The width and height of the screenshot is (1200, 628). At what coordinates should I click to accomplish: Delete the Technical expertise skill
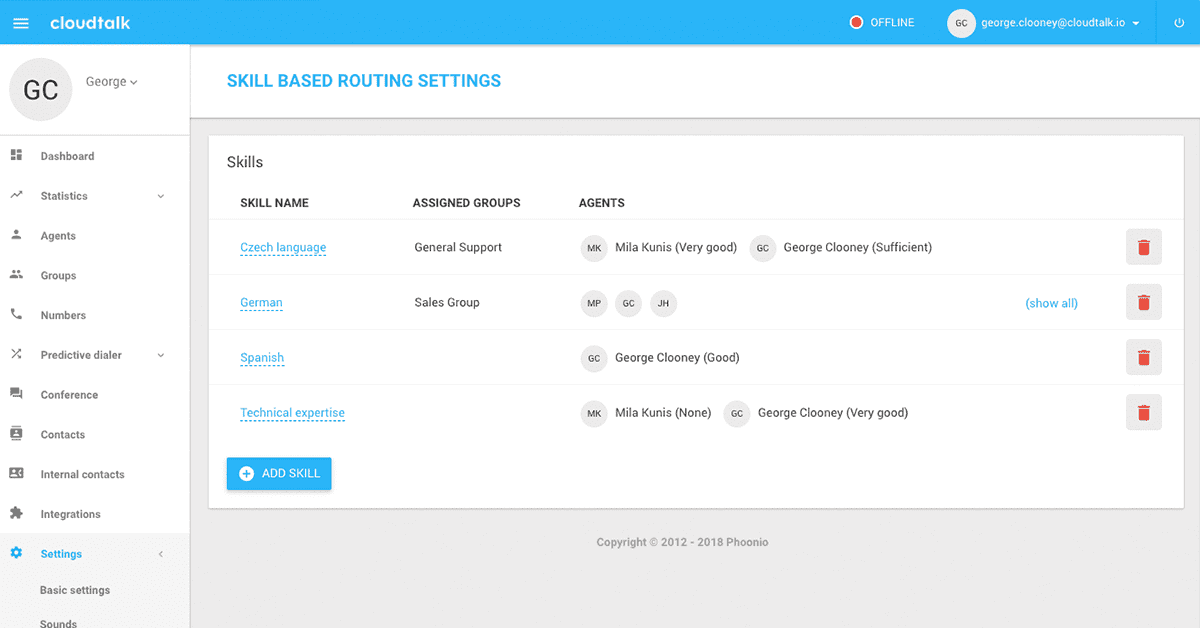point(1144,412)
